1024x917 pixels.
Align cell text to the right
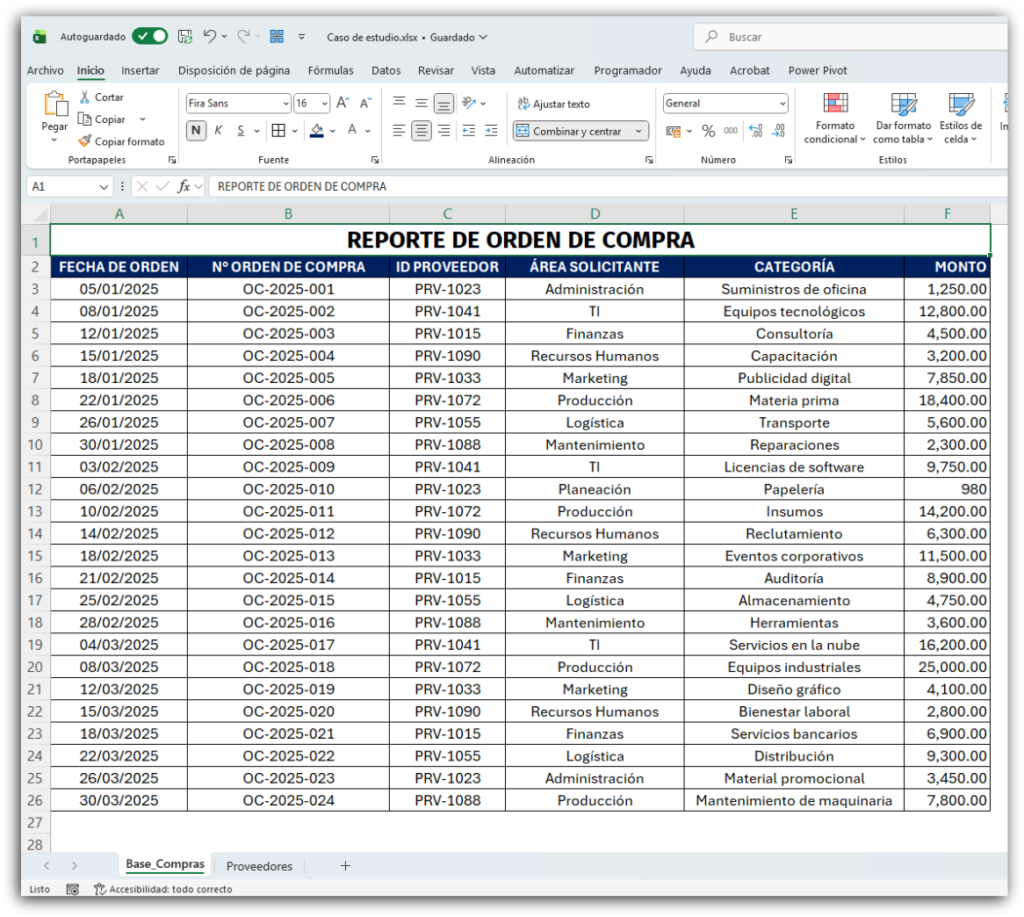coord(444,131)
